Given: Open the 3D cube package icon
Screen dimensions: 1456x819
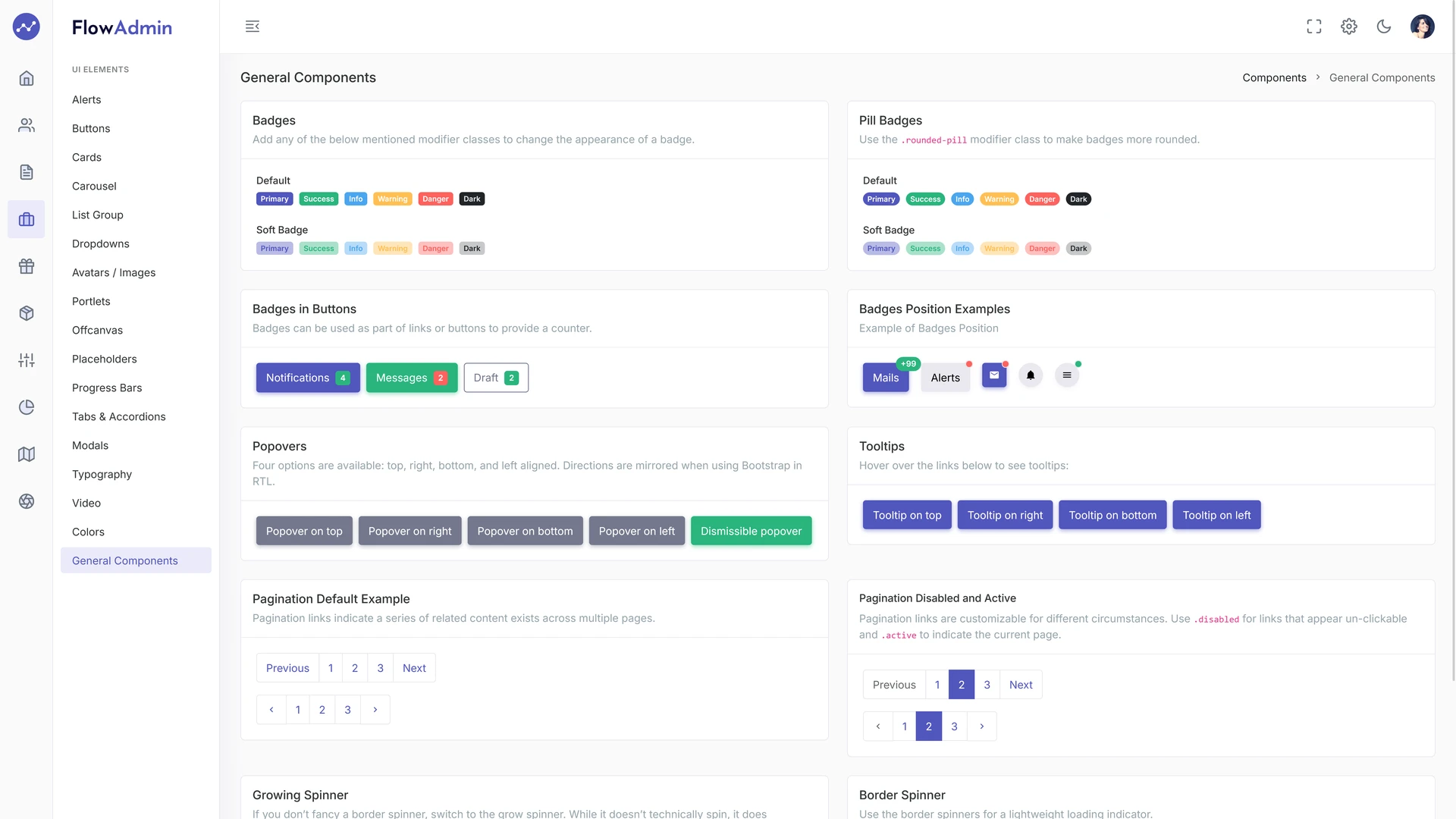Looking at the screenshot, I should (27, 313).
